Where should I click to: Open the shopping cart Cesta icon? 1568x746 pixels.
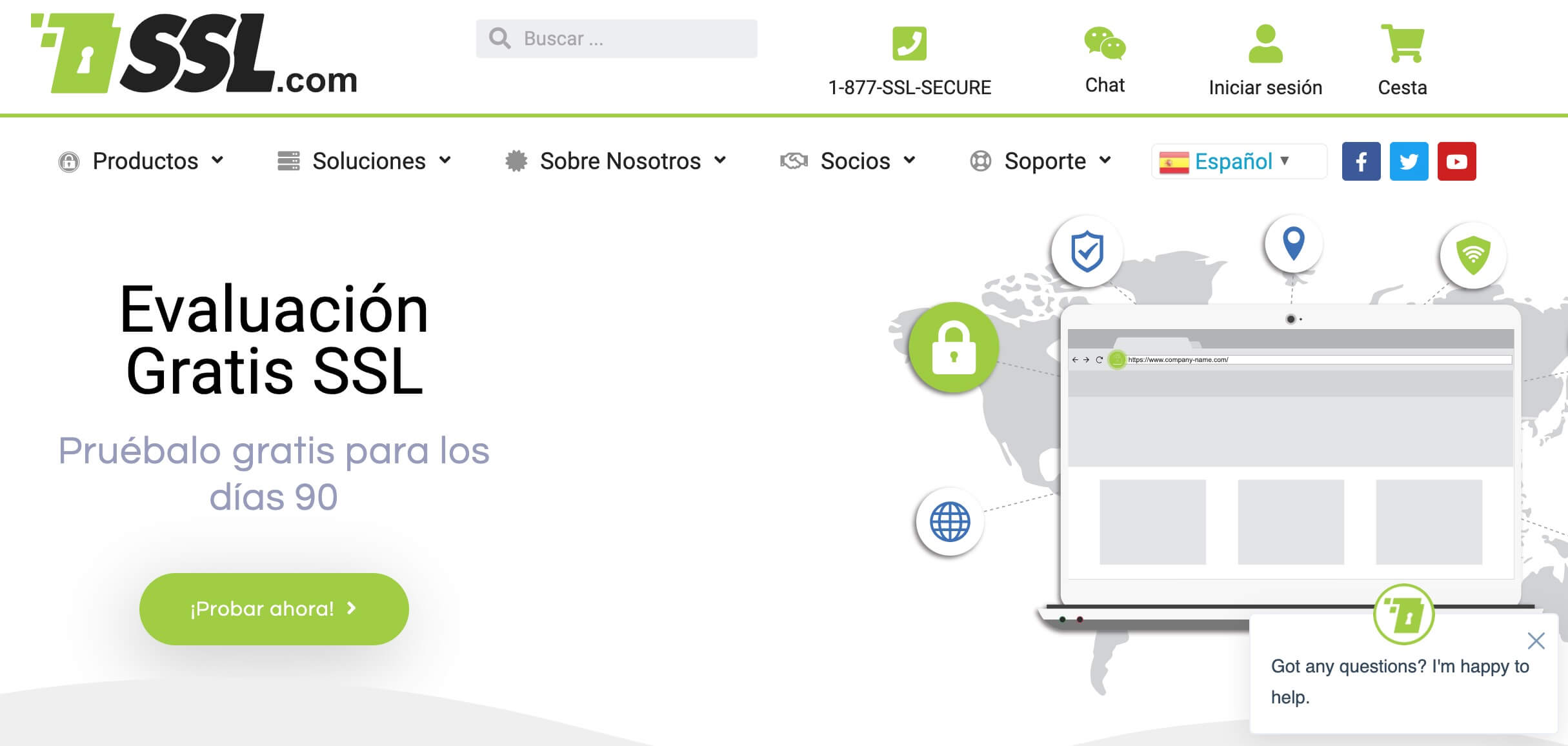pyautogui.click(x=1402, y=43)
